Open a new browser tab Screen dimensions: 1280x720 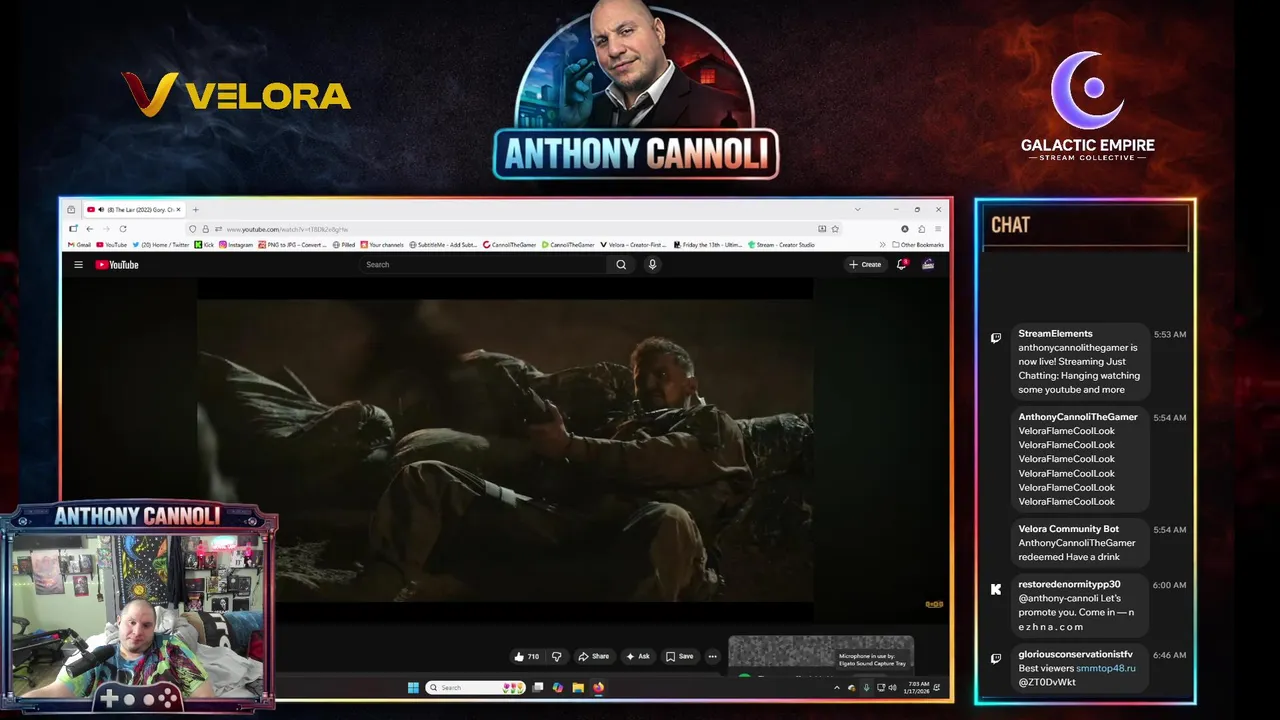pyautogui.click(x=195, y=210)
